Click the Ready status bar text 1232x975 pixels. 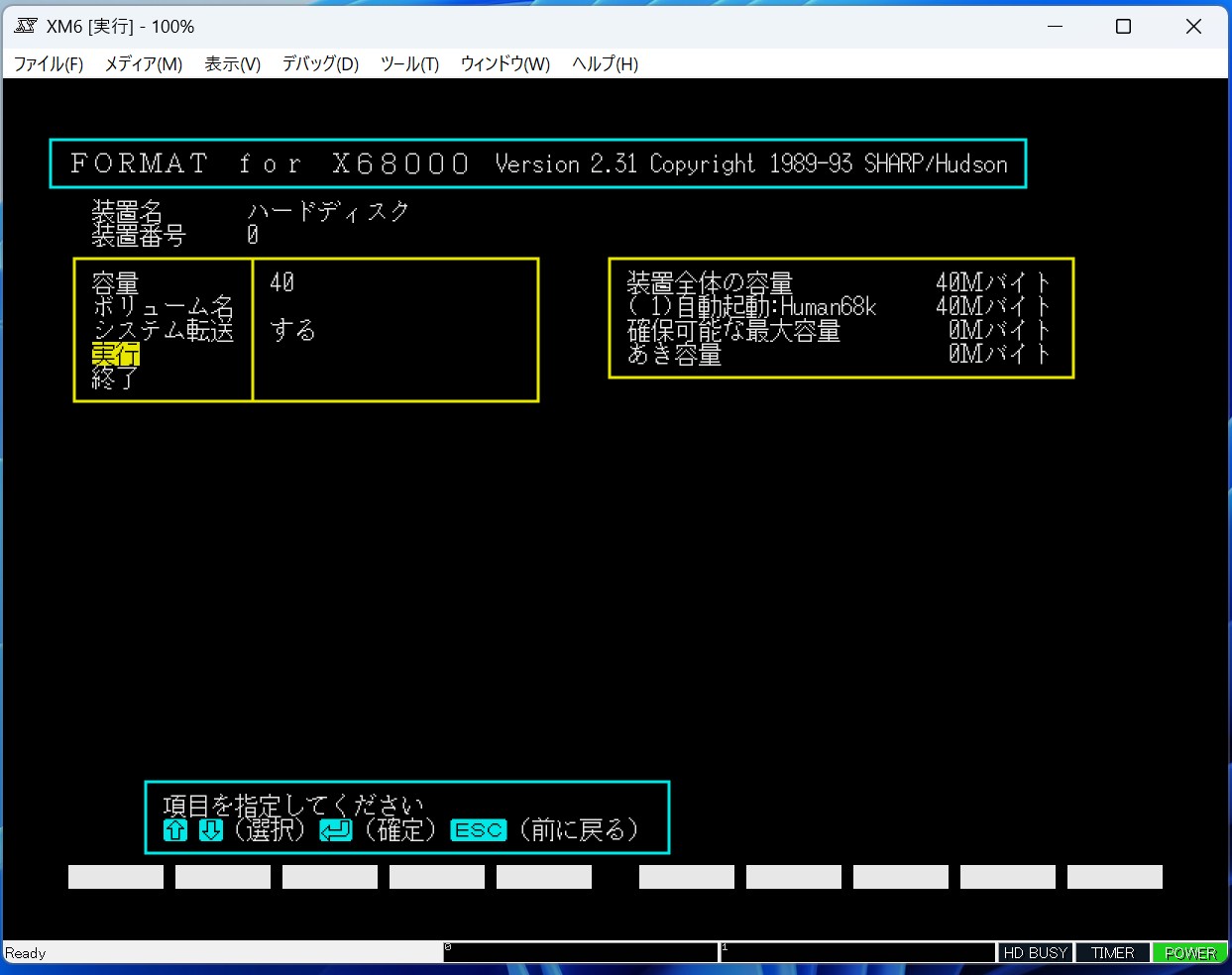[26, 953]
